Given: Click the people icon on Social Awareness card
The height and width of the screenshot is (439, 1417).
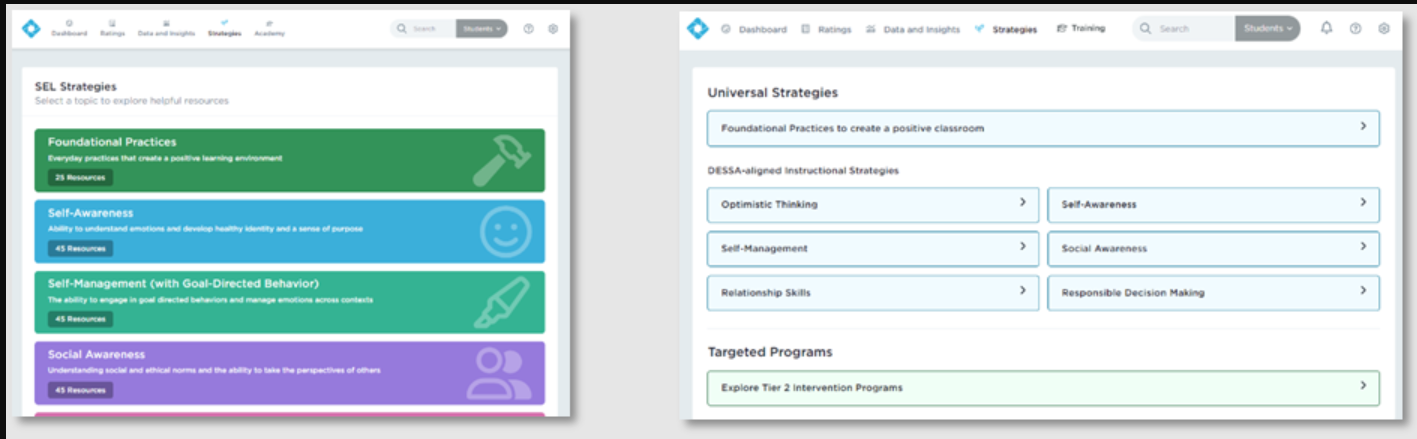Looking at the screenshot, I should coord(499,374).
